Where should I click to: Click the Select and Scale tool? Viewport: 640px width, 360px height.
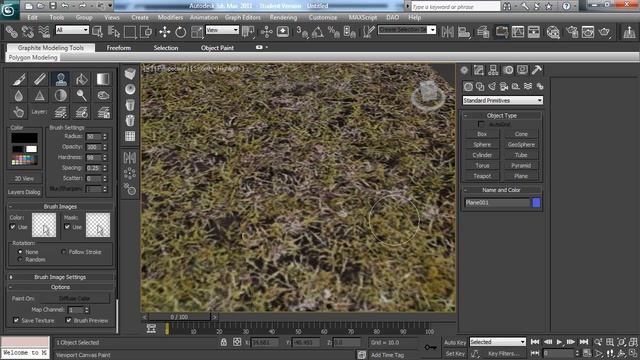point(197,32)
